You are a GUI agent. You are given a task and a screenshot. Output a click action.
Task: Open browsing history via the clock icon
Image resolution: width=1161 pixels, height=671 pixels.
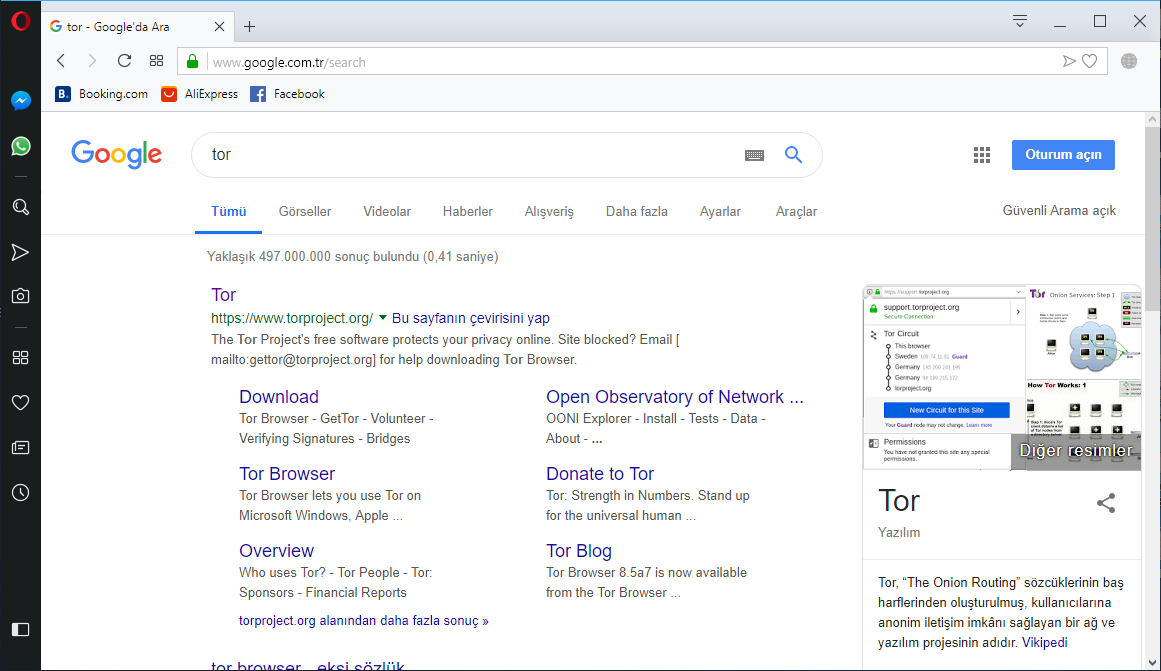pyautogui.click(x=20, y=492)
